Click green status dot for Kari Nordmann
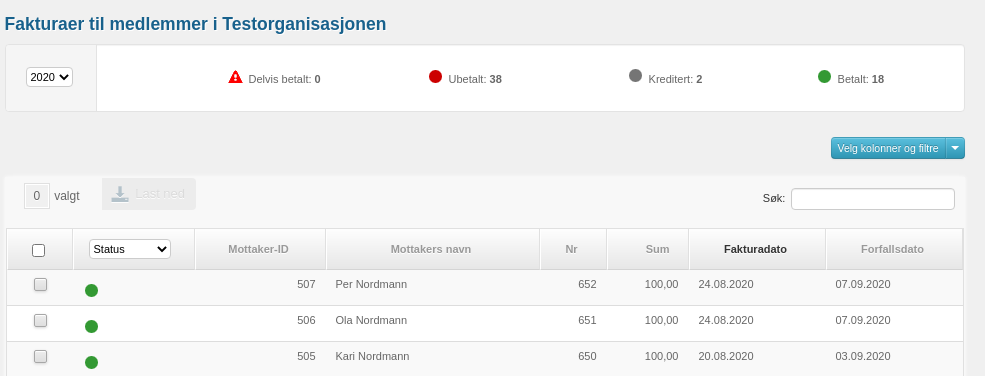 (x=91, y=362)
